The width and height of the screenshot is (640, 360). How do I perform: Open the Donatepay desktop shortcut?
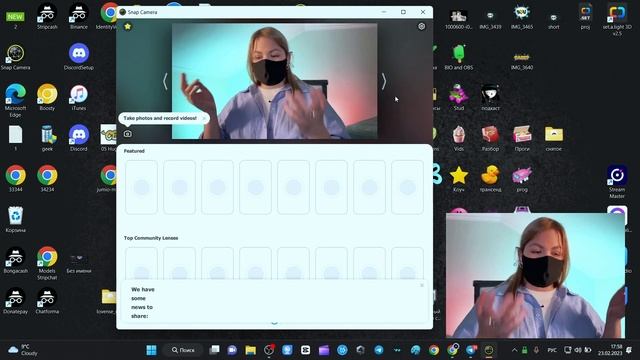[x=16, y=301]
